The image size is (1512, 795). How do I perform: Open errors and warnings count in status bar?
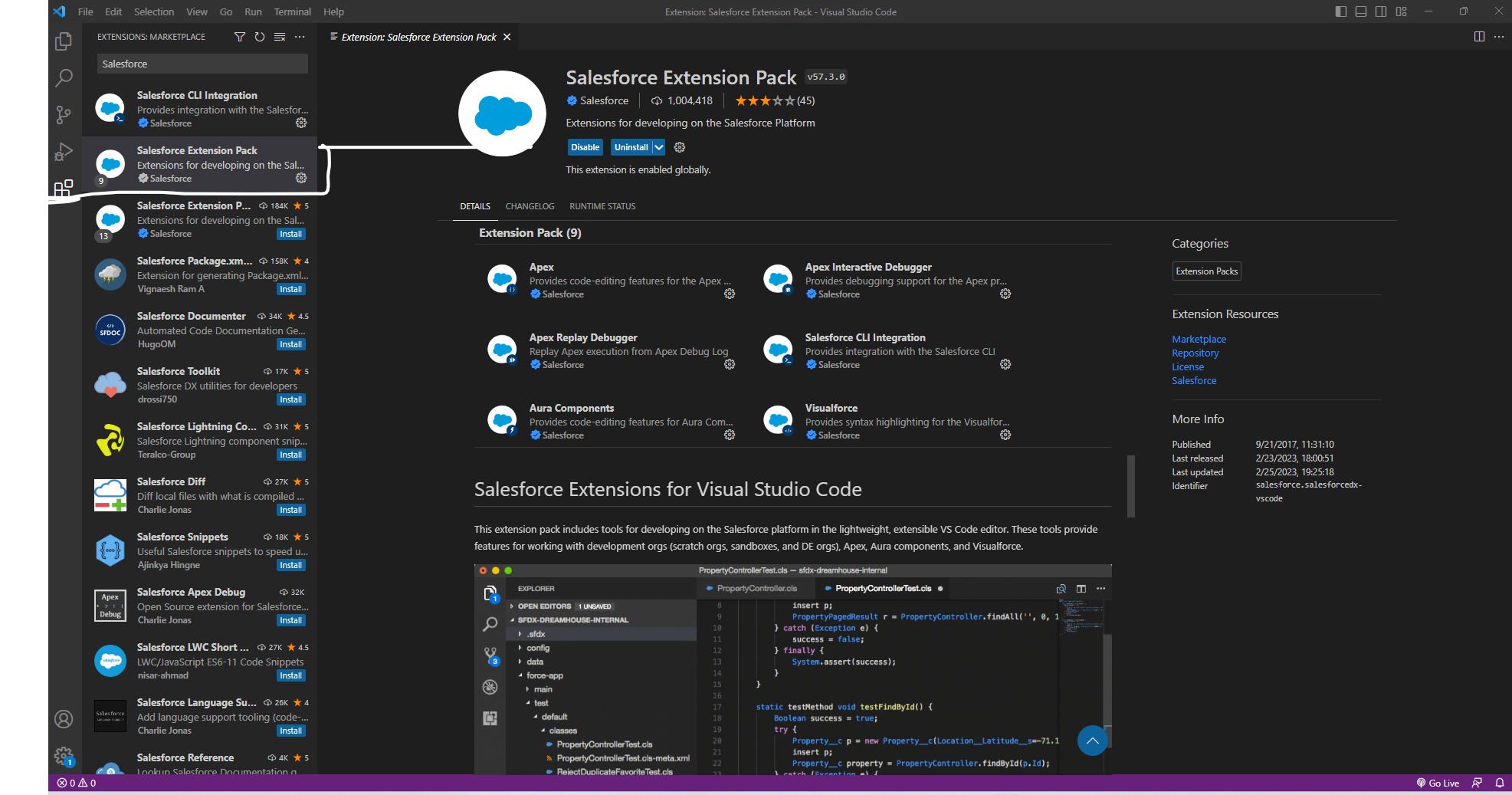[77, 783]
